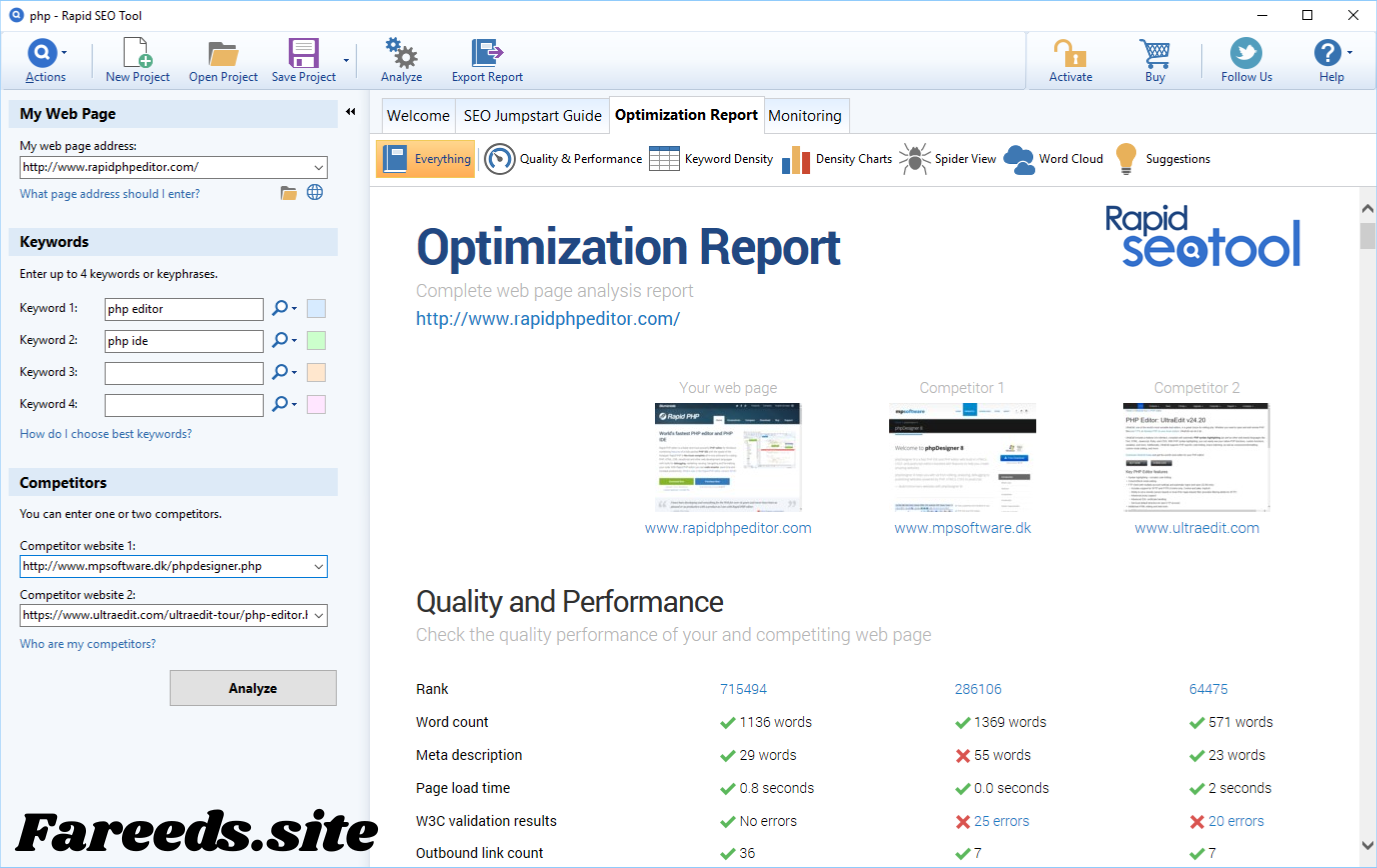Open the Density Charts view
Viewport: 1377px width, 868px height.
click(x=837, y=159)
